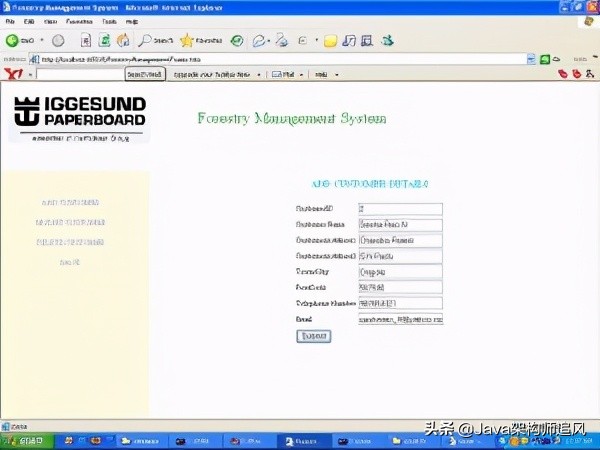Go to the Home page icon

click(x=122, y=41)
